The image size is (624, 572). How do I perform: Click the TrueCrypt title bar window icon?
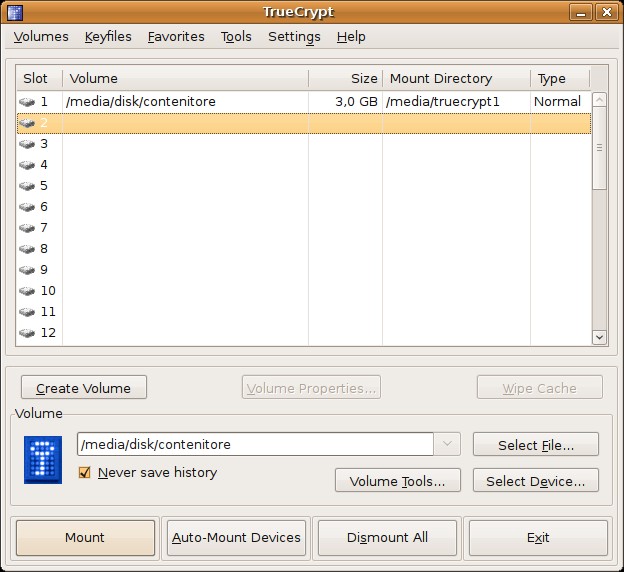[13, 12]
